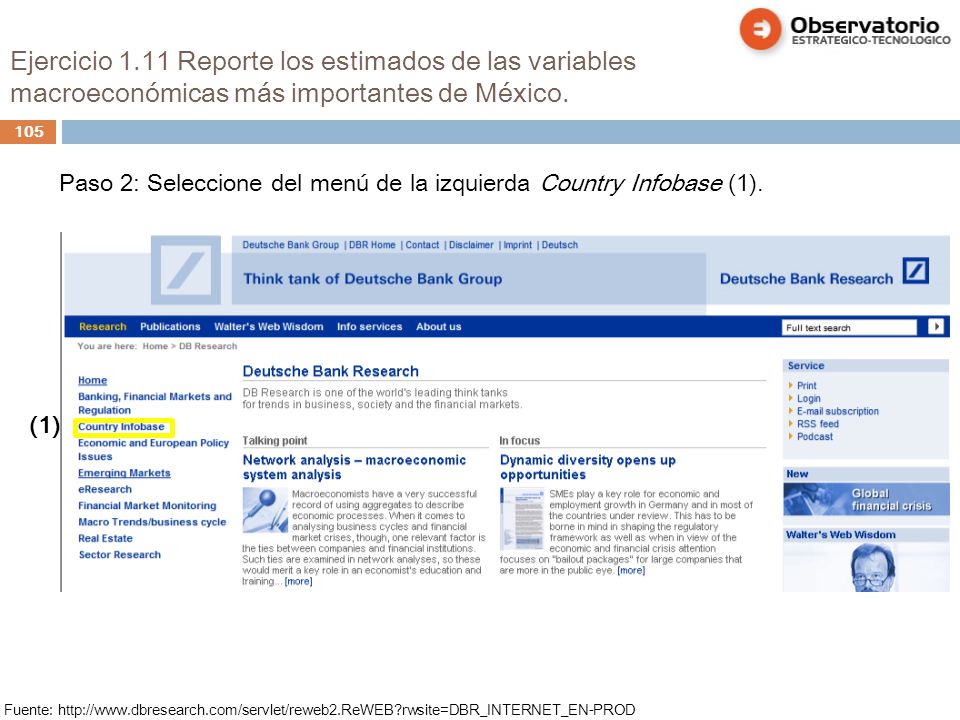
Task: Click Walter's Web Wisdom sidebar heading
Action: [x=841, y=534]
